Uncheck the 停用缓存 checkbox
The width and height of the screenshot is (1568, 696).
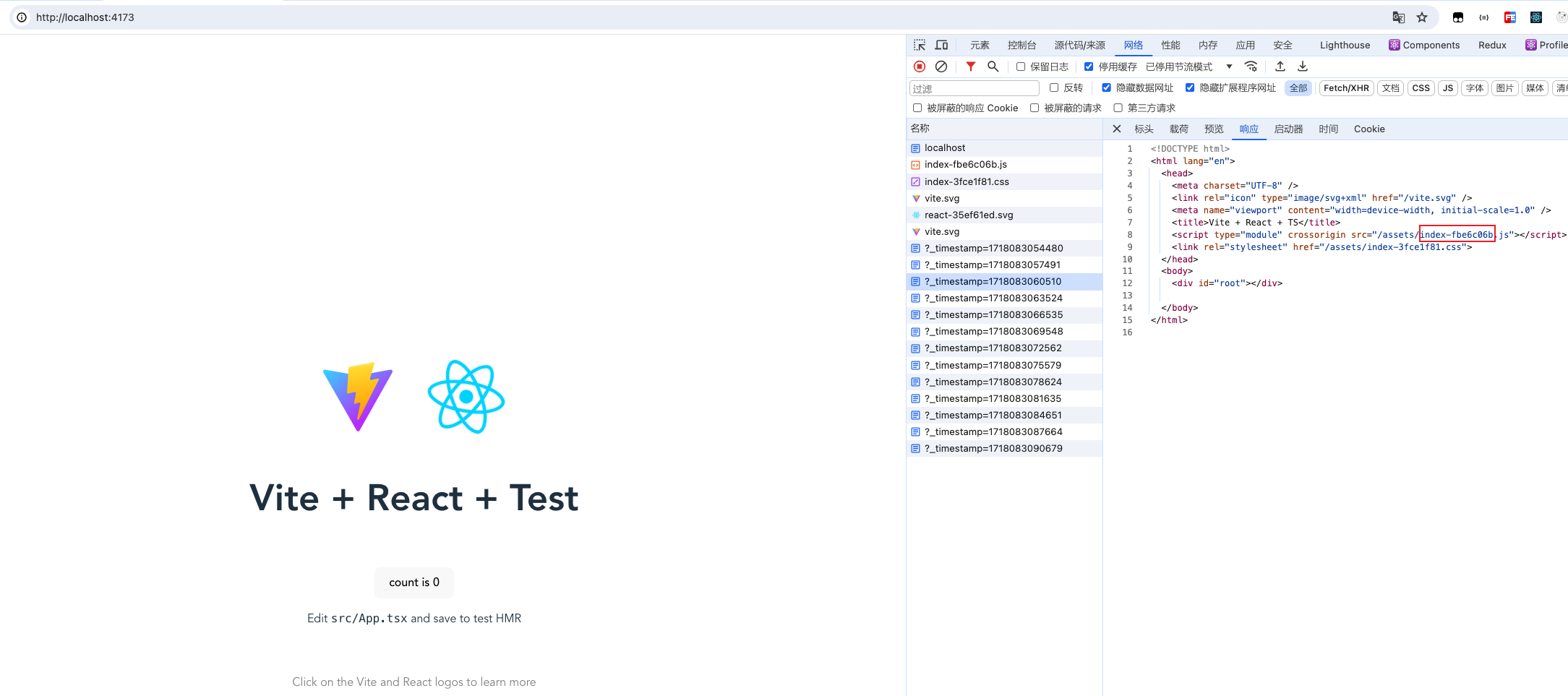pyautogui.click(x=1089, y=66)
